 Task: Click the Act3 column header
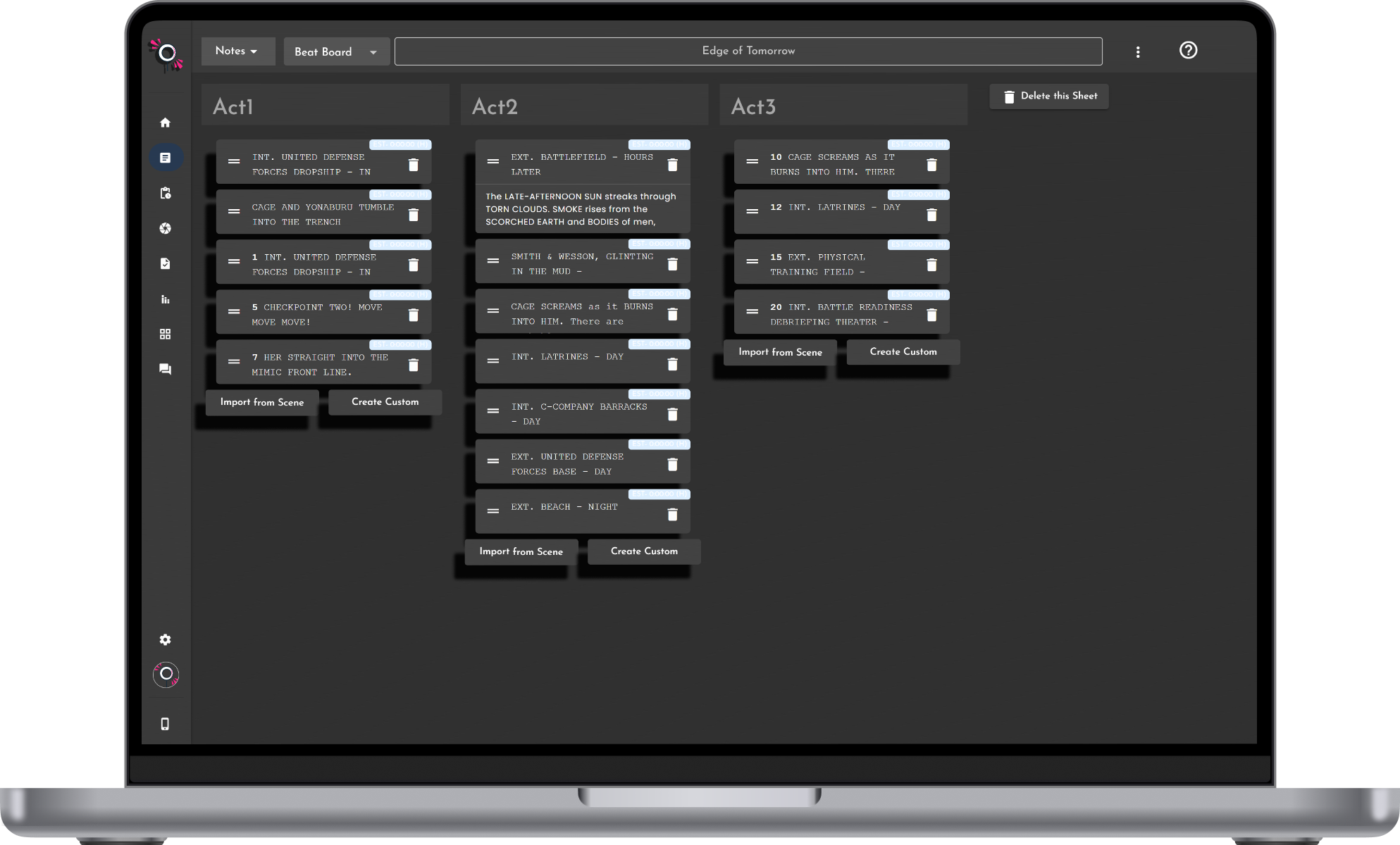click(843, 106)
